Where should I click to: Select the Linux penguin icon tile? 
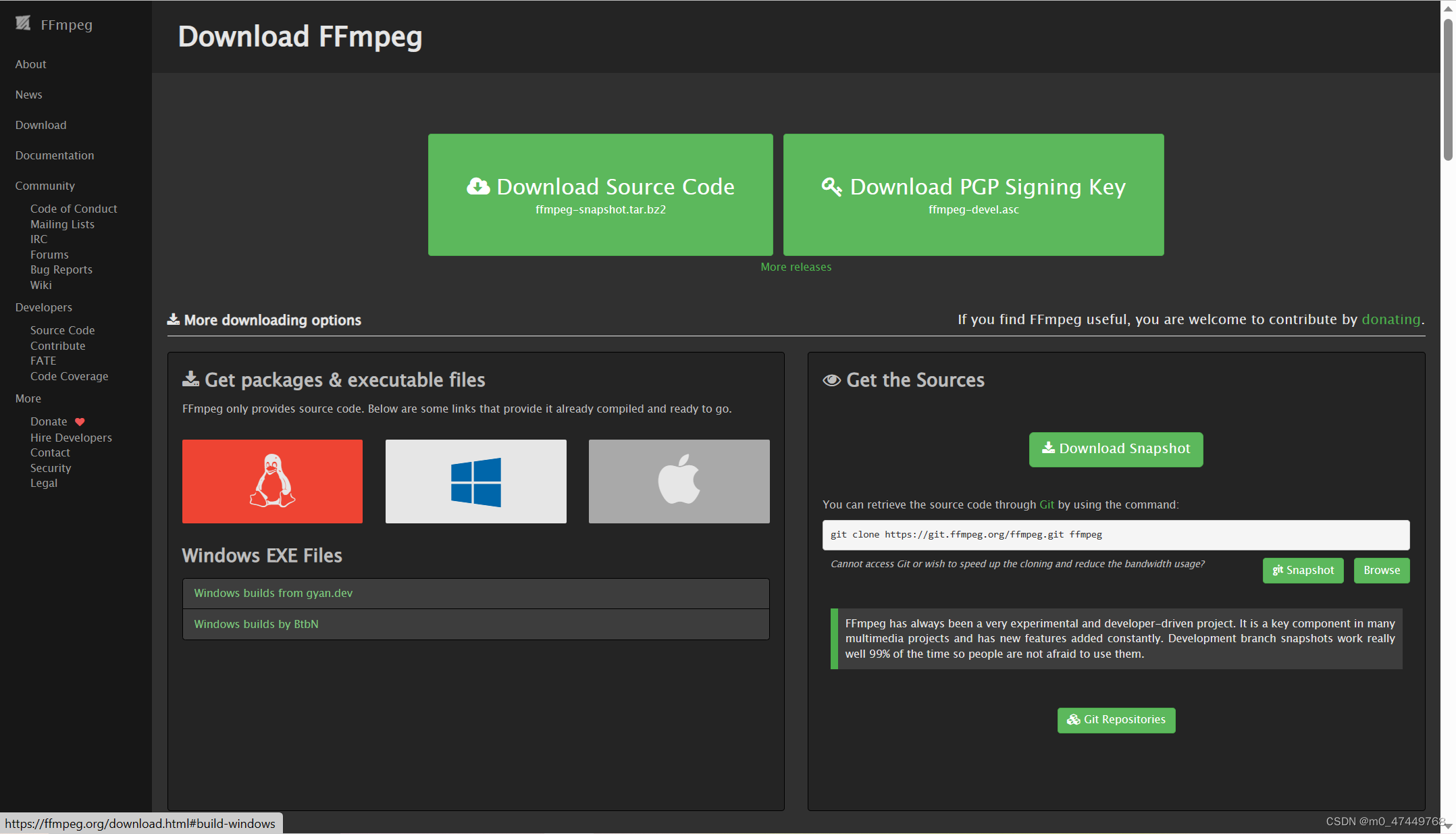click(272, 481)
